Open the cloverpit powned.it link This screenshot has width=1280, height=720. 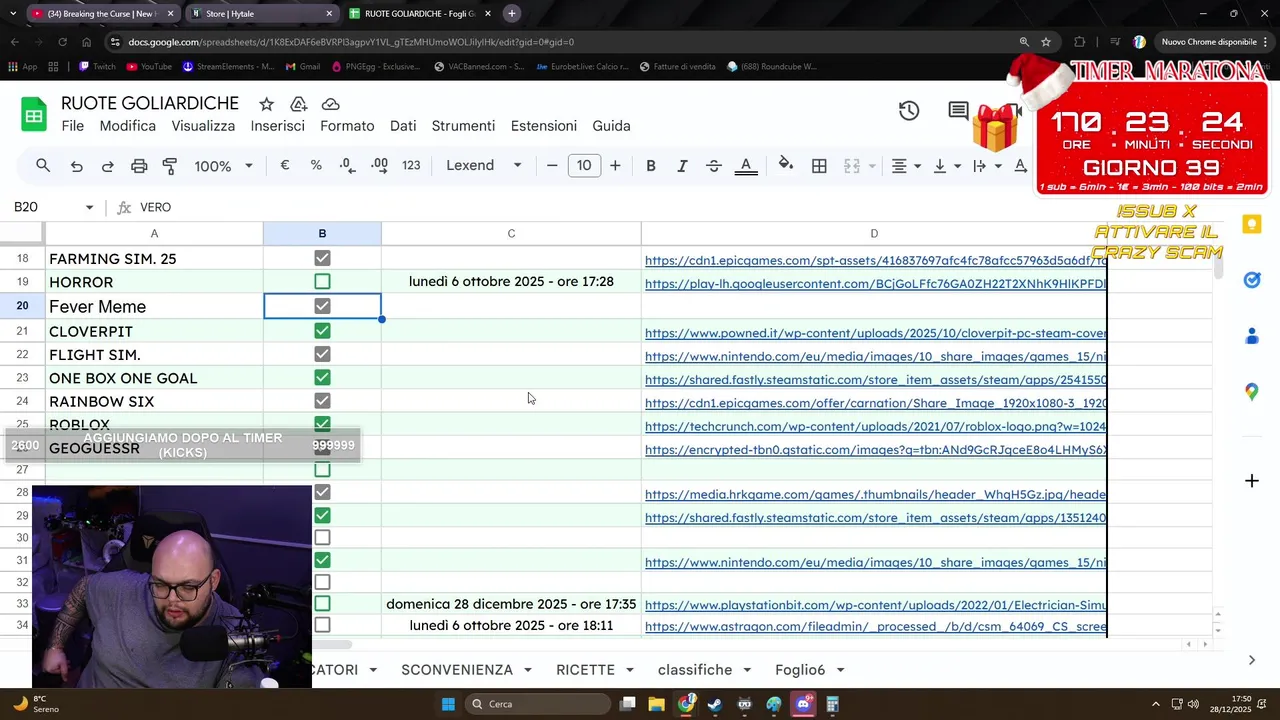tap(875, 333)
